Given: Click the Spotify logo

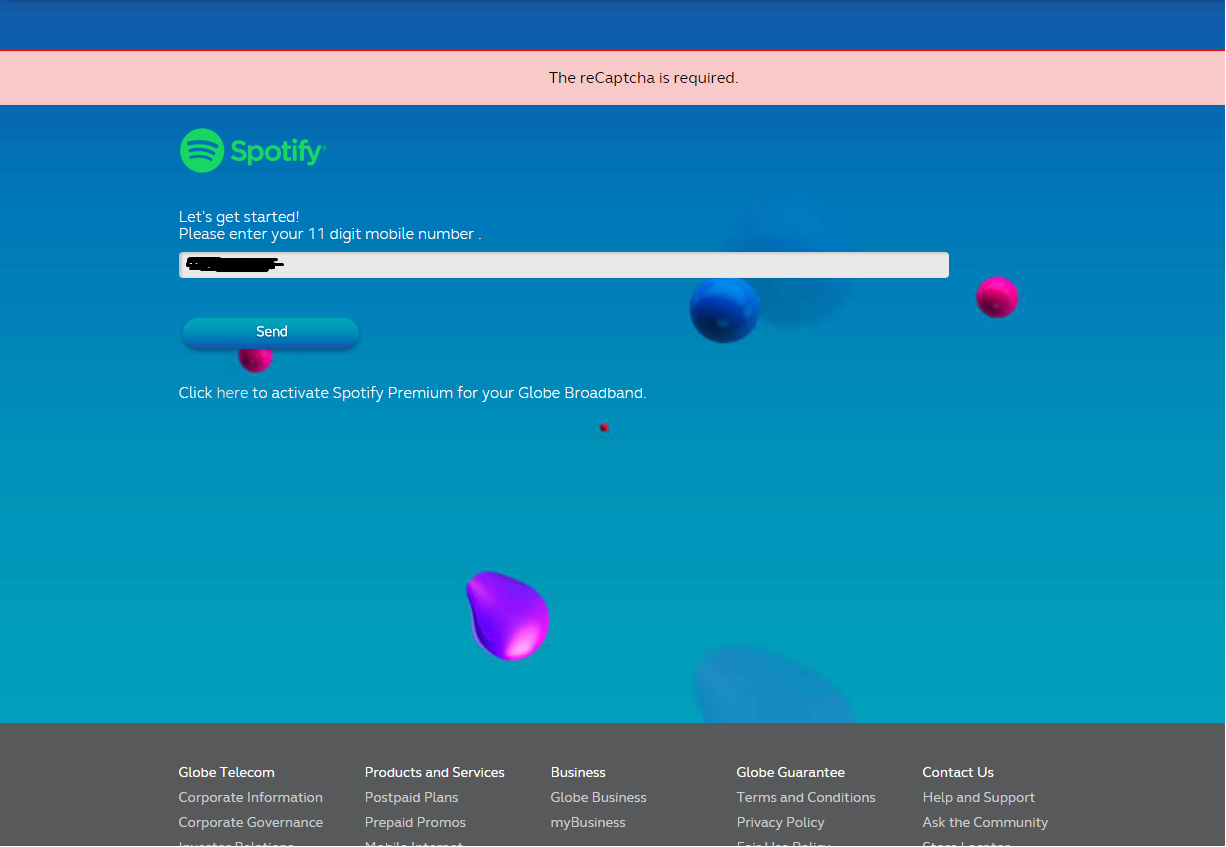Looking at the screenshot, I should click(x=253, y=151).
